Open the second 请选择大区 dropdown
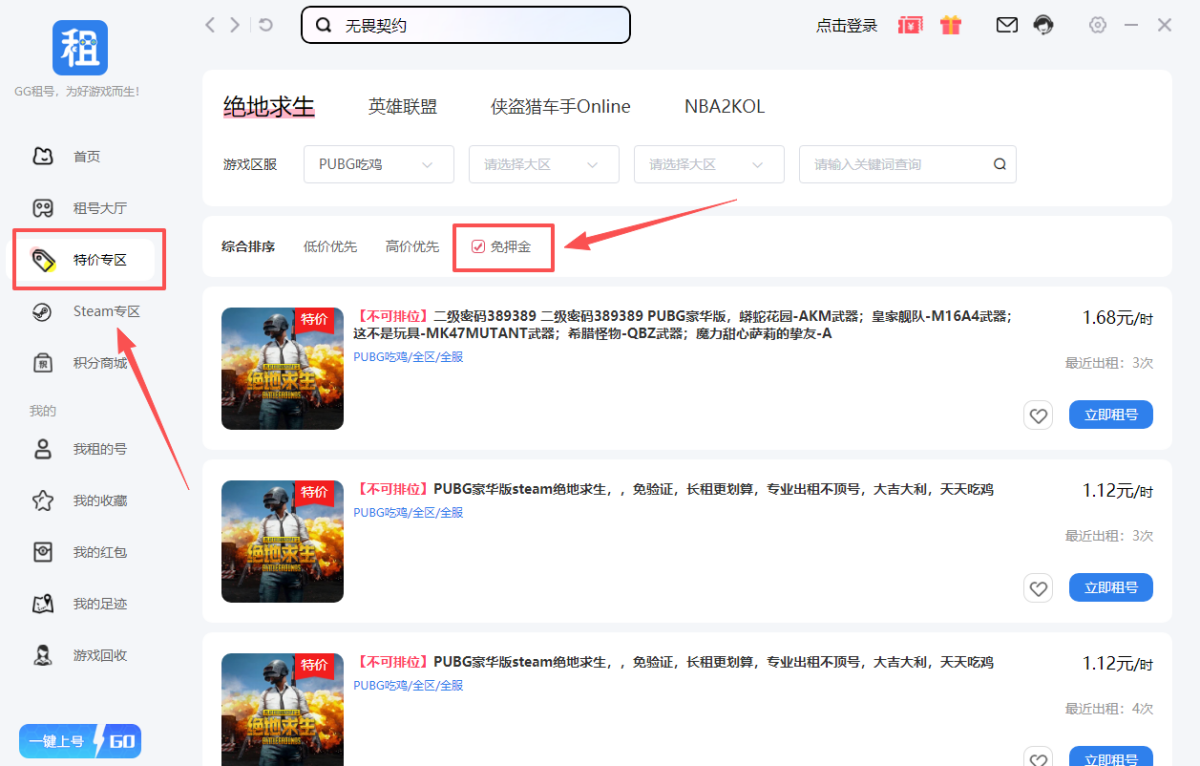The width and height of the screenshot is (1200, 766). click(709, 164)
